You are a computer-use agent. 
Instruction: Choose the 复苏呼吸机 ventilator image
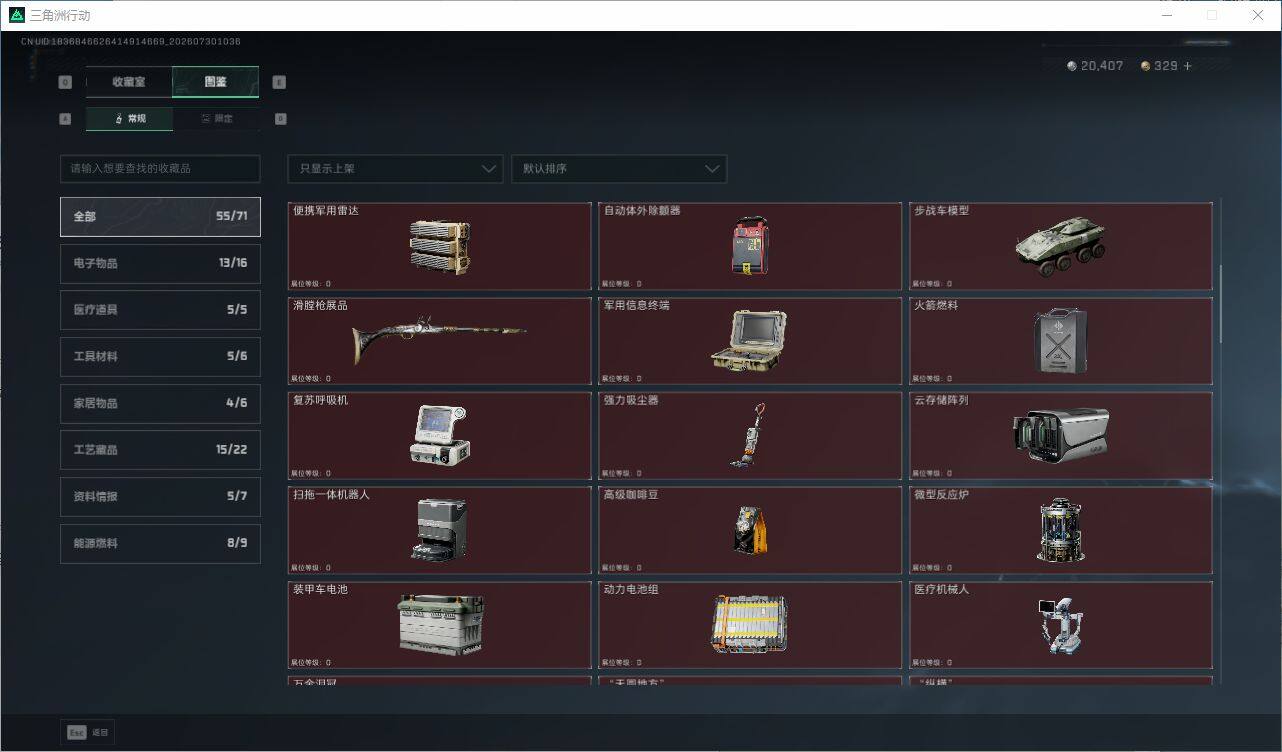coord(440,434)
